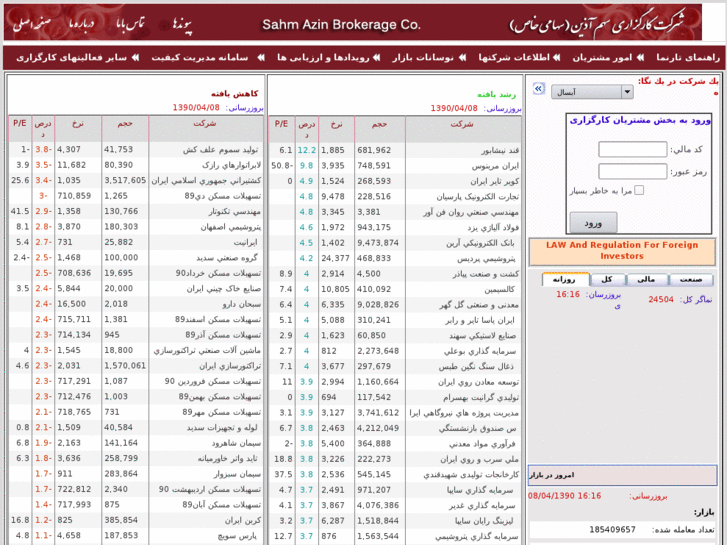Open the سامانه مدیریت کیفیت menu
The height and width of the screenshot is (545, 727).
click(199, 58)
